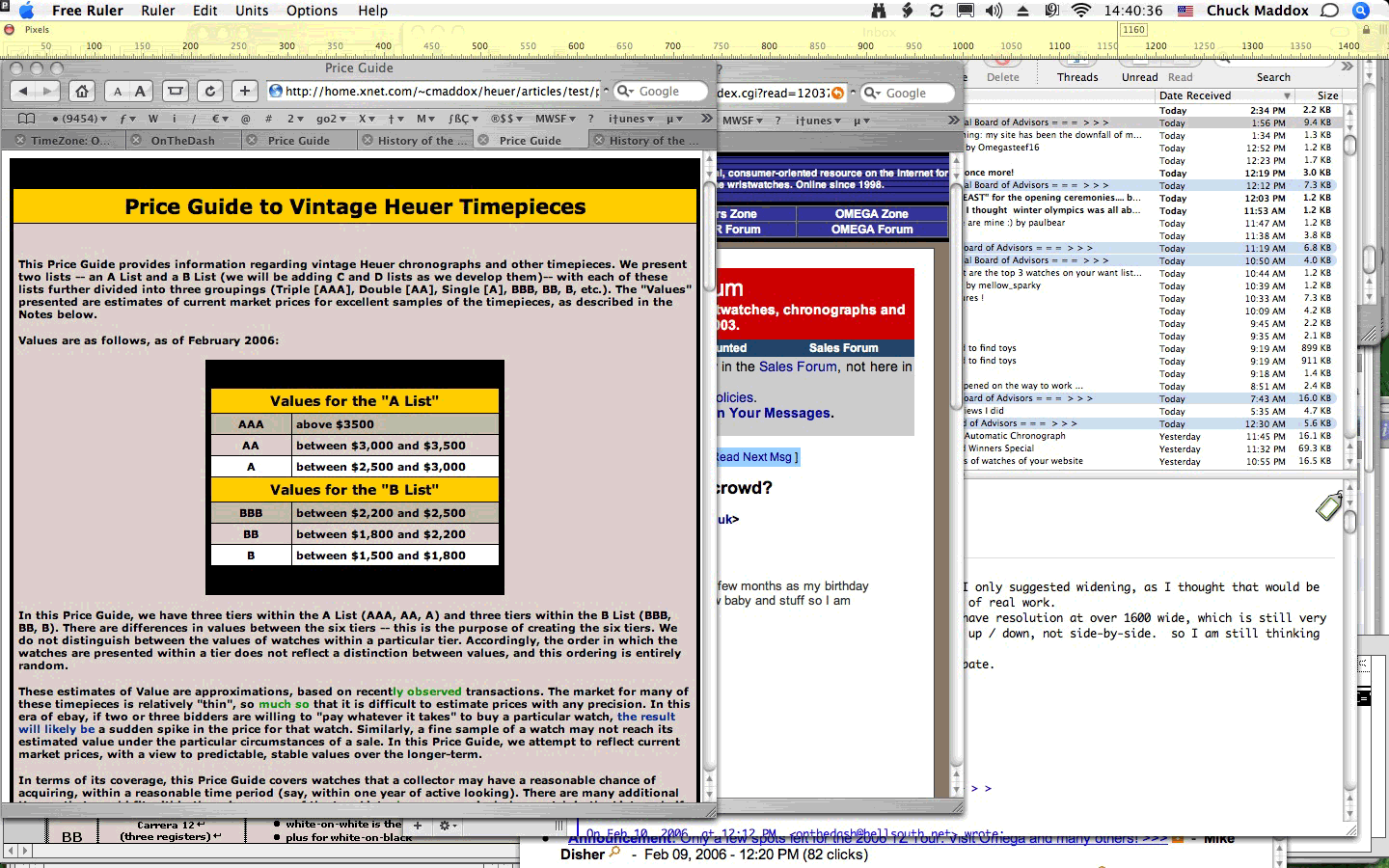The width and height of the screenshot is (1389, 868).
Task: Select the Yesterday mail row sized 69.3 KB
Action: [x=1153, y=448]
